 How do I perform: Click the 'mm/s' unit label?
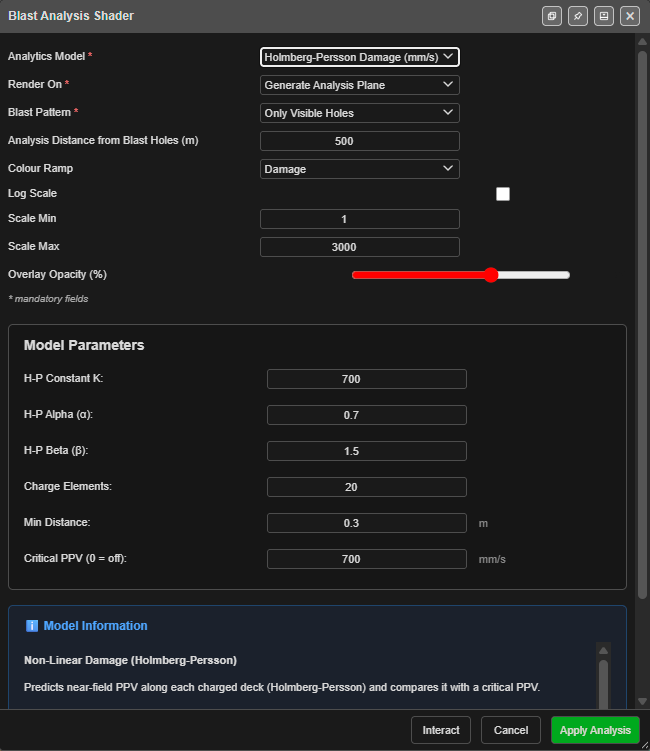tap(492, 559)
